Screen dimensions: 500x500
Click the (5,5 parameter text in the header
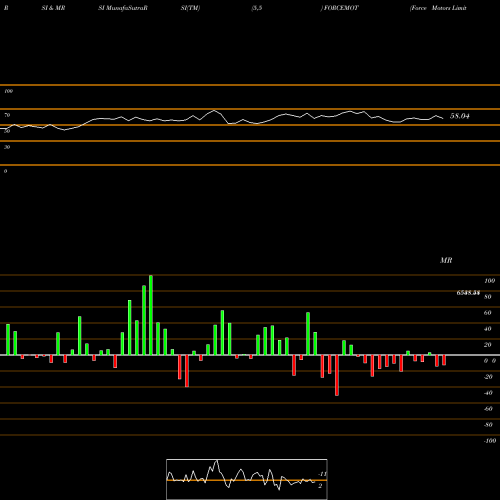[x=257, y=8]
